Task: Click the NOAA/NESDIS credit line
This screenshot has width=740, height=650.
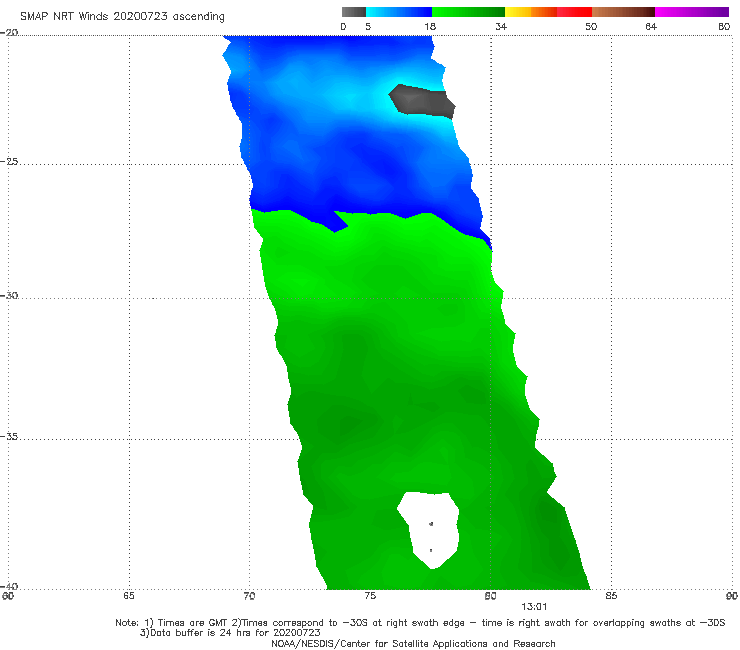Action: coord(413,643)
